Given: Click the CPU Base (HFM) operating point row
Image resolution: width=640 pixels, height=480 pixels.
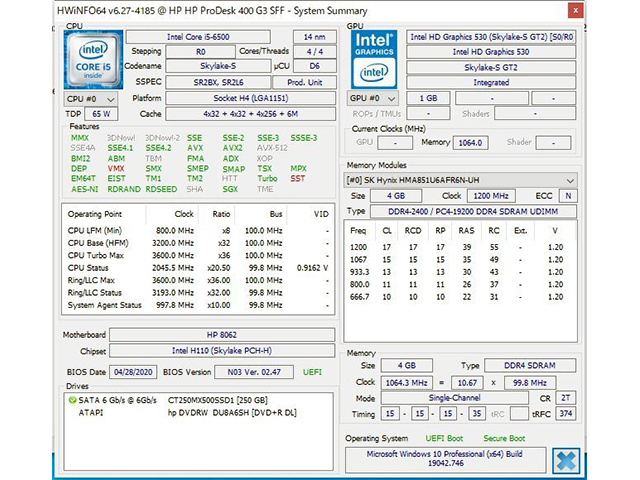Looking at the screenshot, I should coord(198,243).
